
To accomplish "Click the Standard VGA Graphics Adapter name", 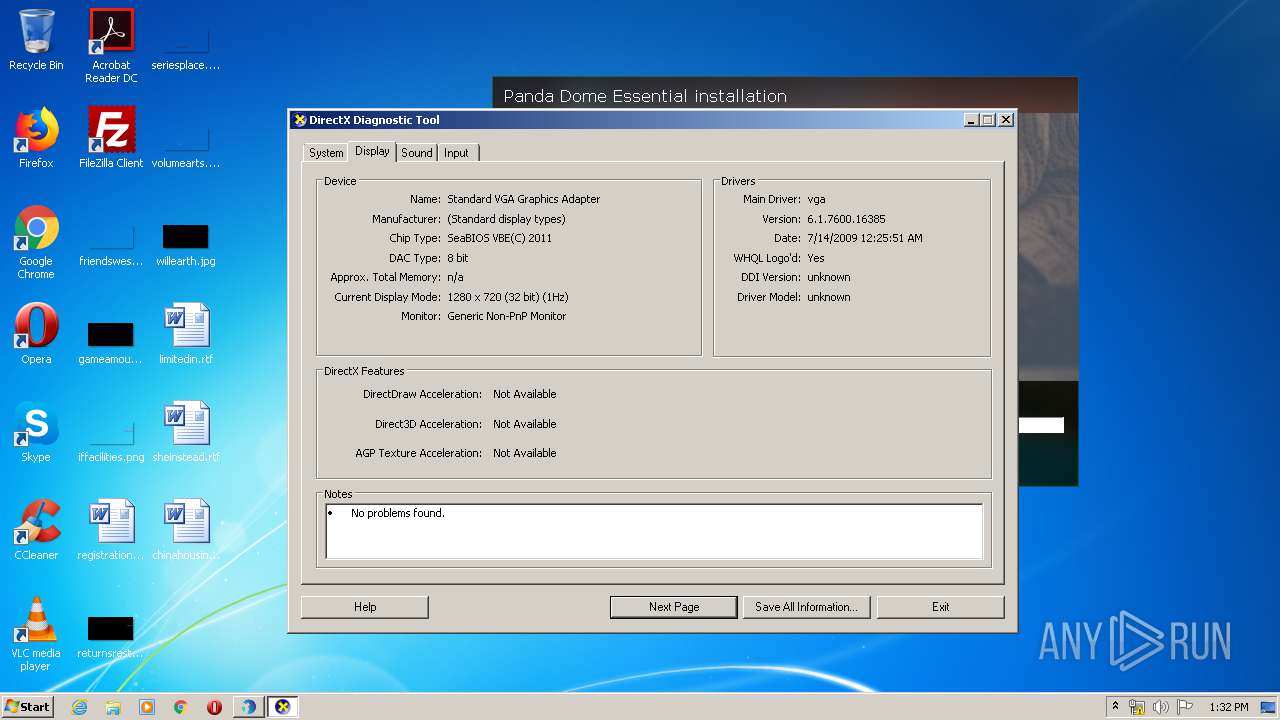I will [523, 199].
